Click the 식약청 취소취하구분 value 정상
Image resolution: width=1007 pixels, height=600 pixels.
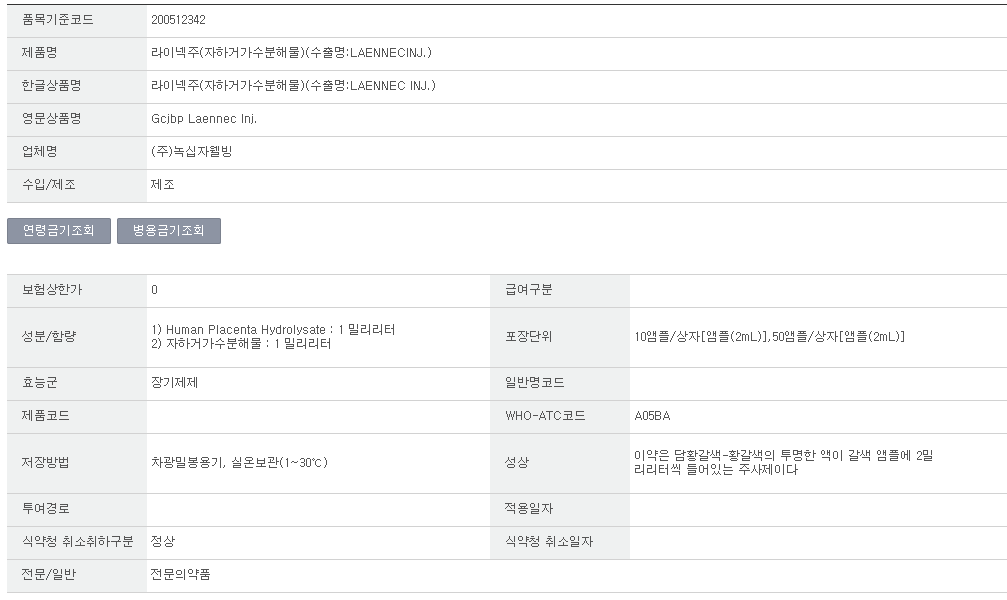tap(162, 542)
